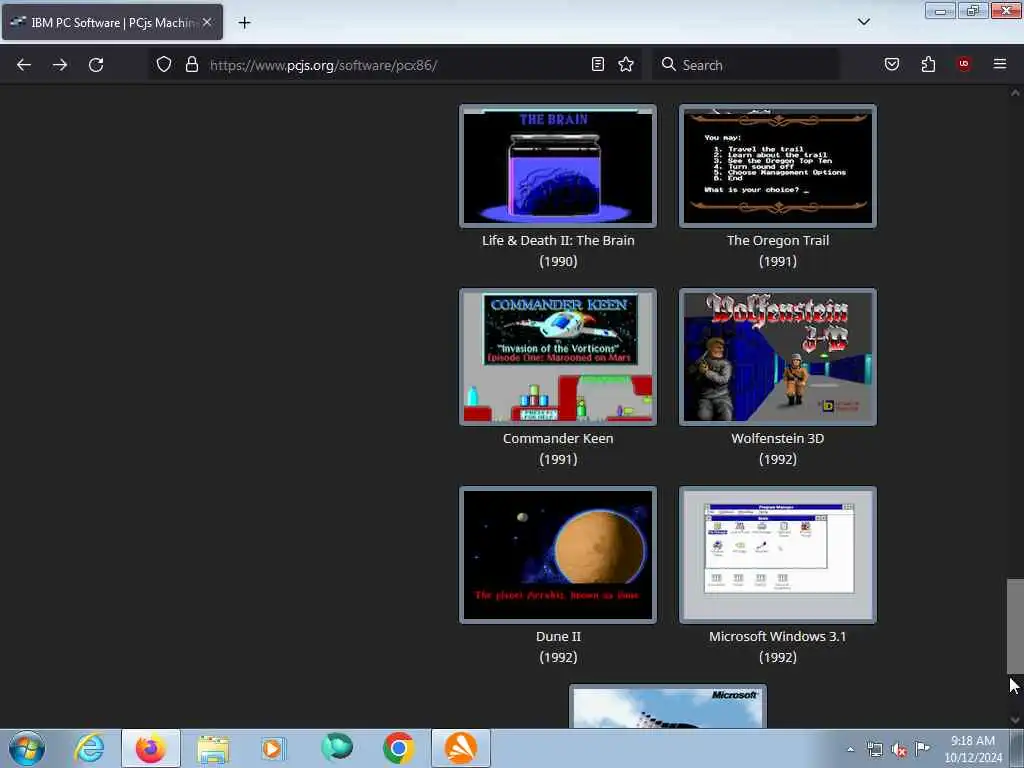Click the Show desktop strip by the clock

click(x=1017, y=748)
